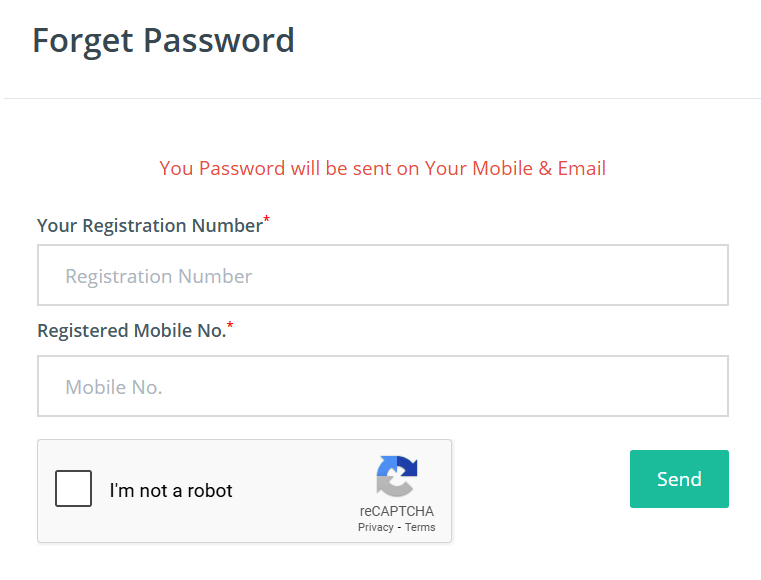This screenshot has width=761, height=580.
Task: Click "will be sent on" in the notice
Action: tap(355, 168)
